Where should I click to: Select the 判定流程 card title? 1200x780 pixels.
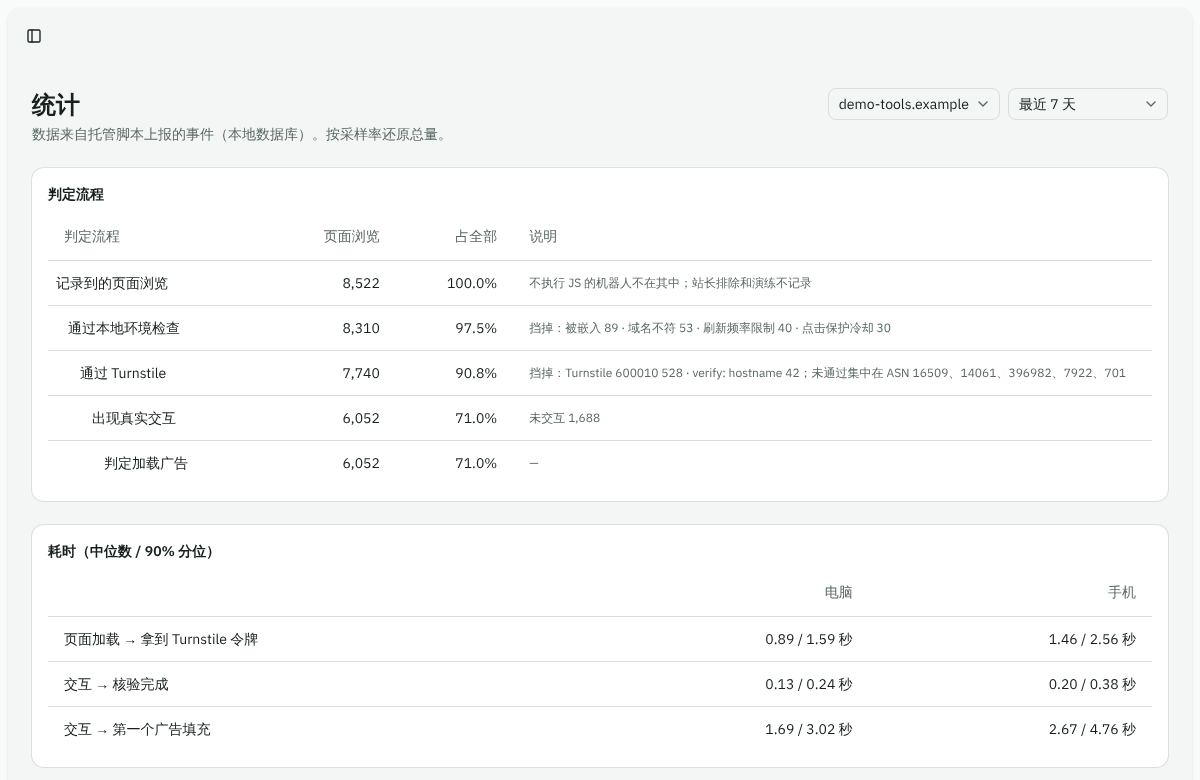[76, 194]
